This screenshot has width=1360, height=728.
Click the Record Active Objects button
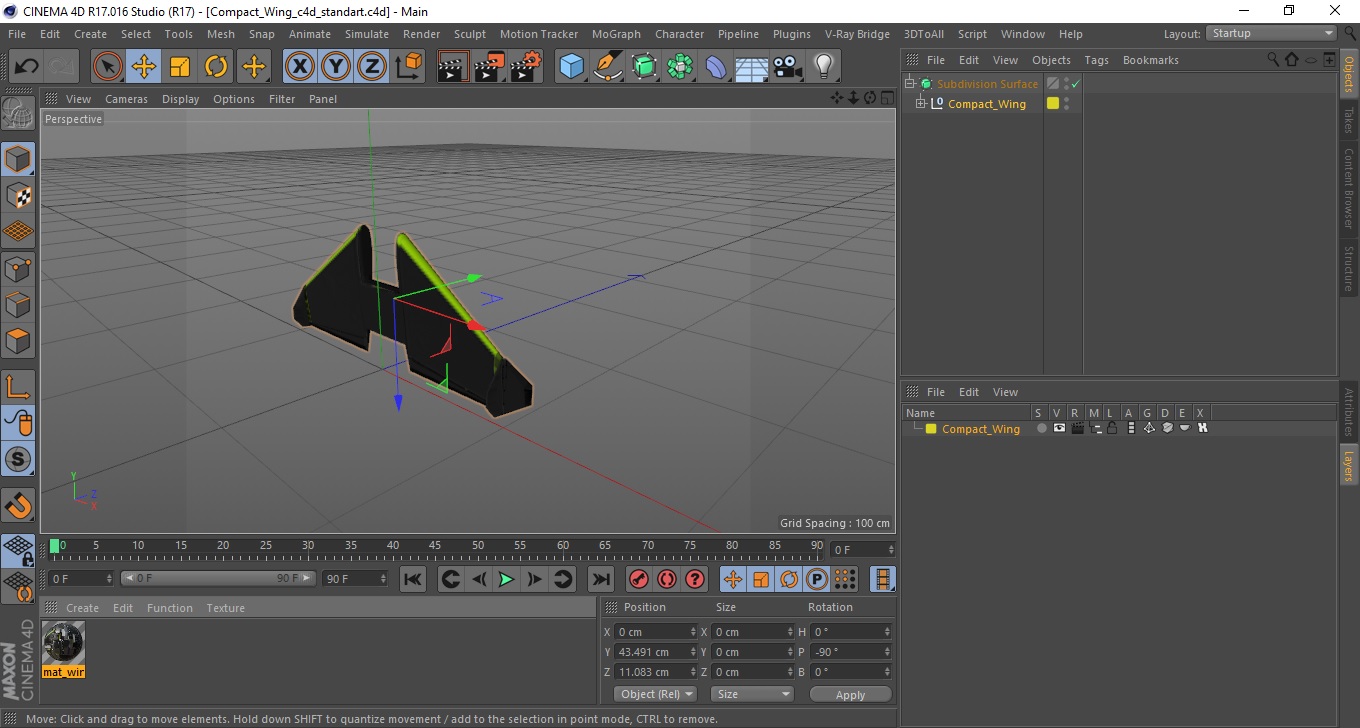pos(639,579)
